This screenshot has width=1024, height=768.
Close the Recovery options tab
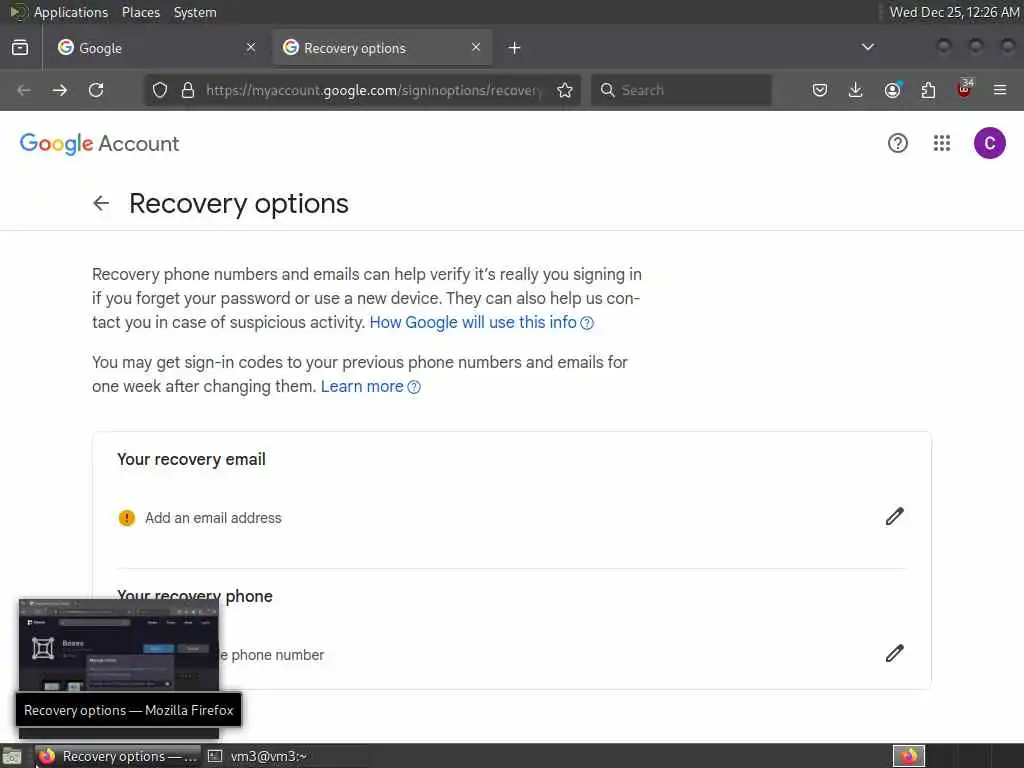[476, 47]
